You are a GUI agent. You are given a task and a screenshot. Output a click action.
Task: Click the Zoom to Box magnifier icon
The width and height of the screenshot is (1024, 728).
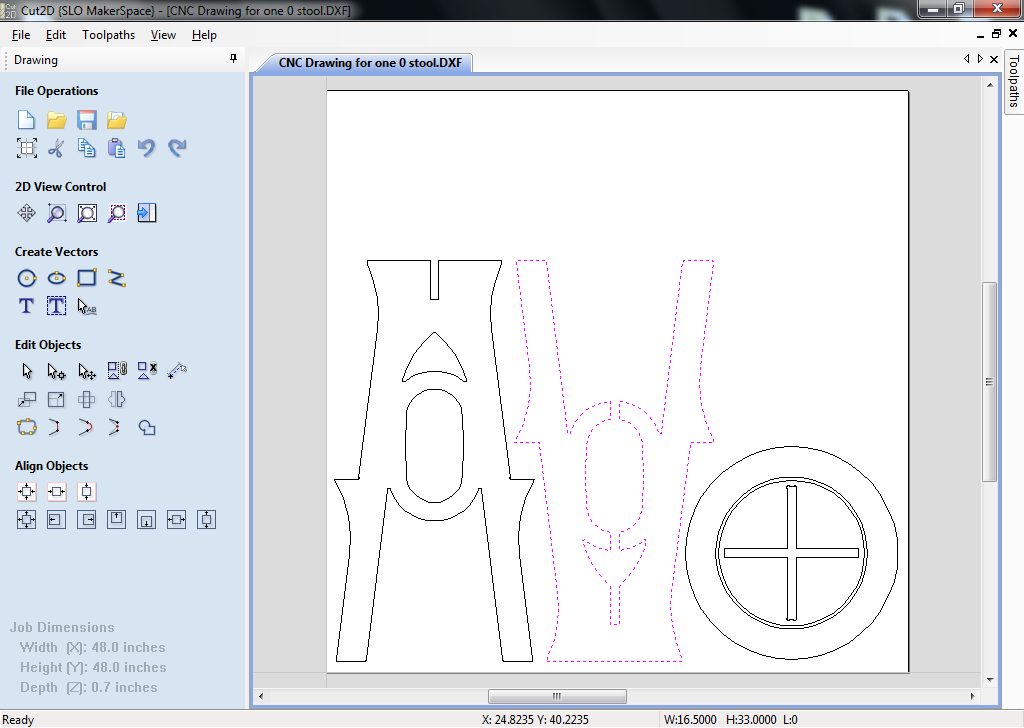(x=56, y=213)
